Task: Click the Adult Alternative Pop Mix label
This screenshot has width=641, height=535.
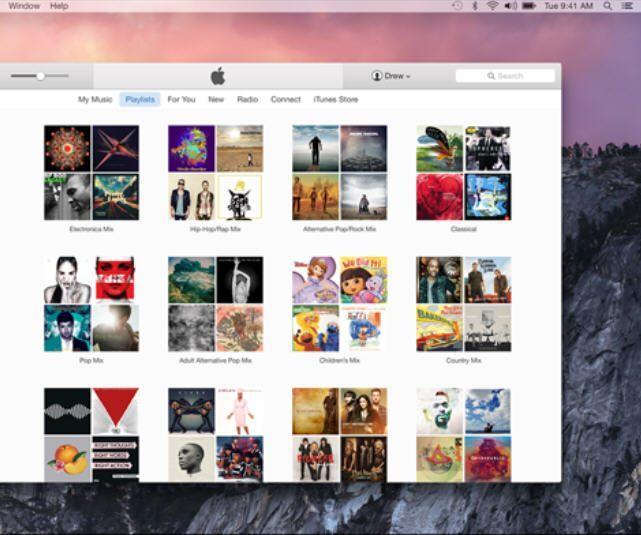Action: coord(215,360)
